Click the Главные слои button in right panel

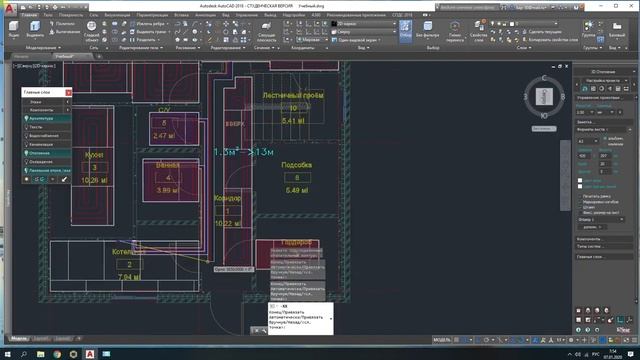pos(605,257)
